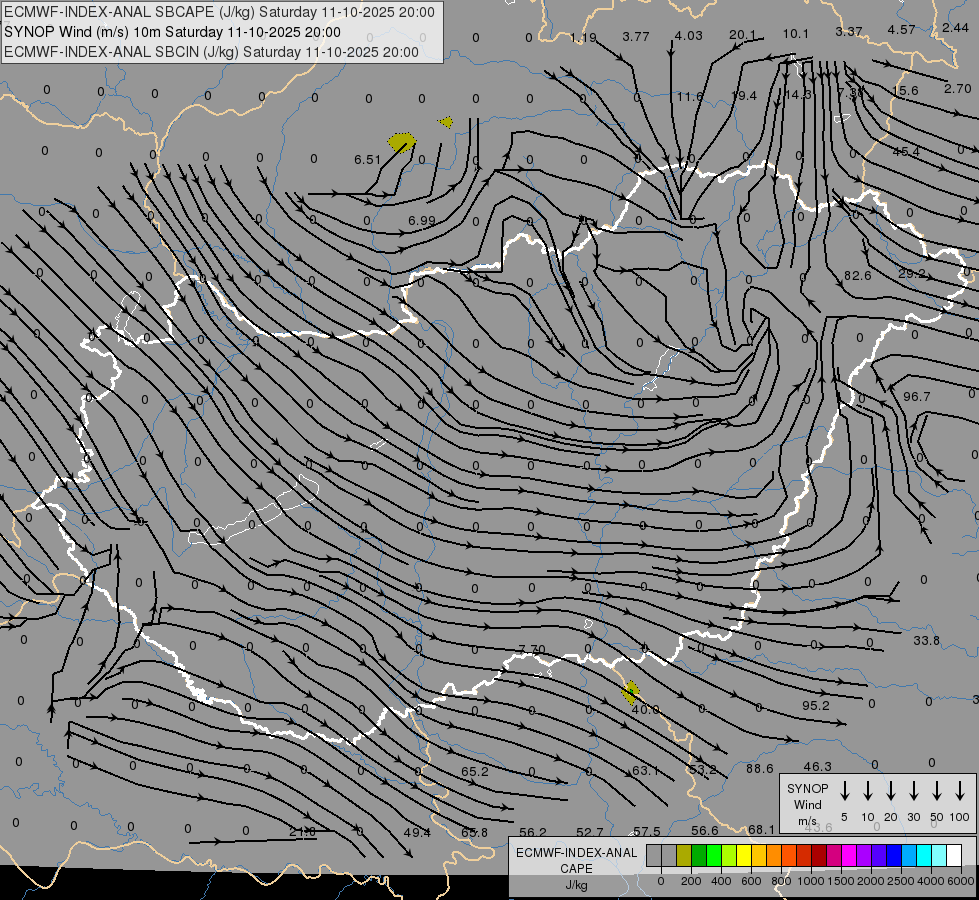Click the SBCIN title line in header
The height and width of the screenshot is (900, 979).
point(211,52)
